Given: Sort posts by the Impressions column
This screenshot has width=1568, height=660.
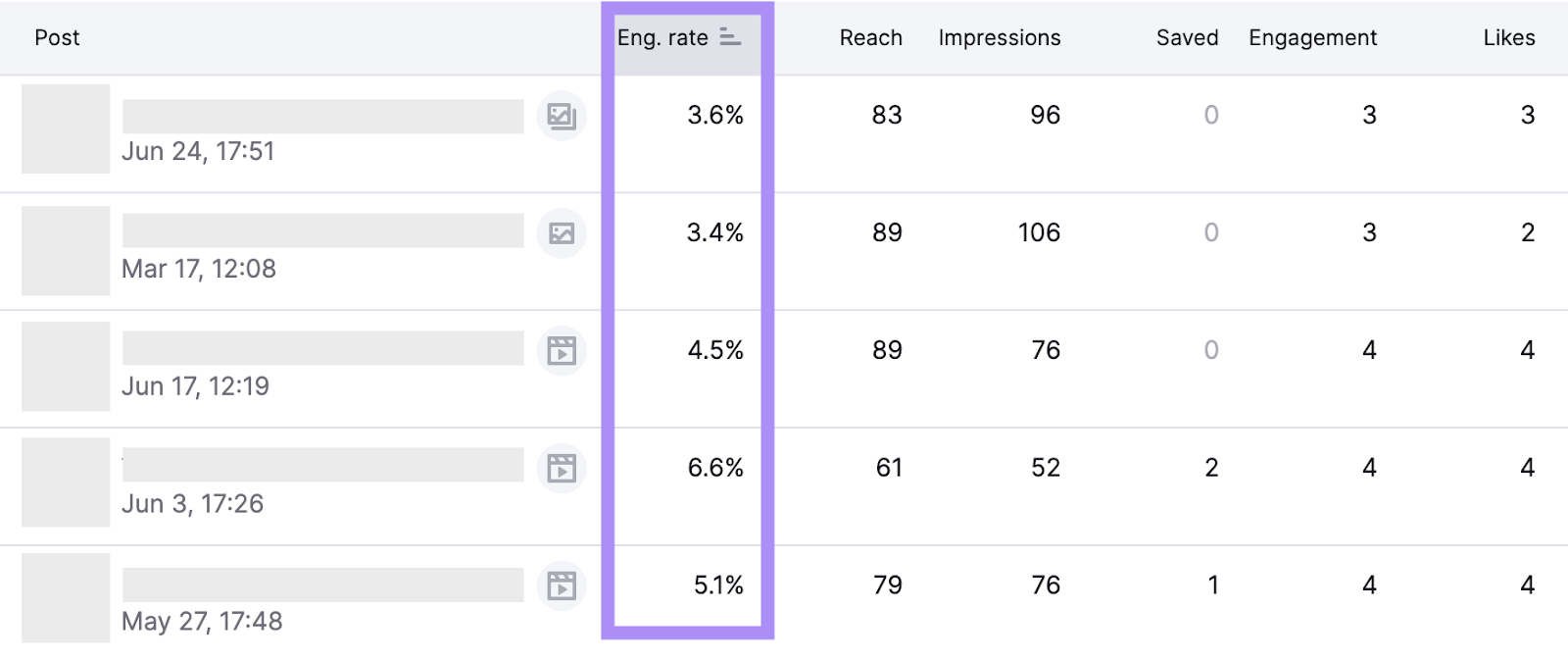Looking at the screenshot, I should coord(999,37).
